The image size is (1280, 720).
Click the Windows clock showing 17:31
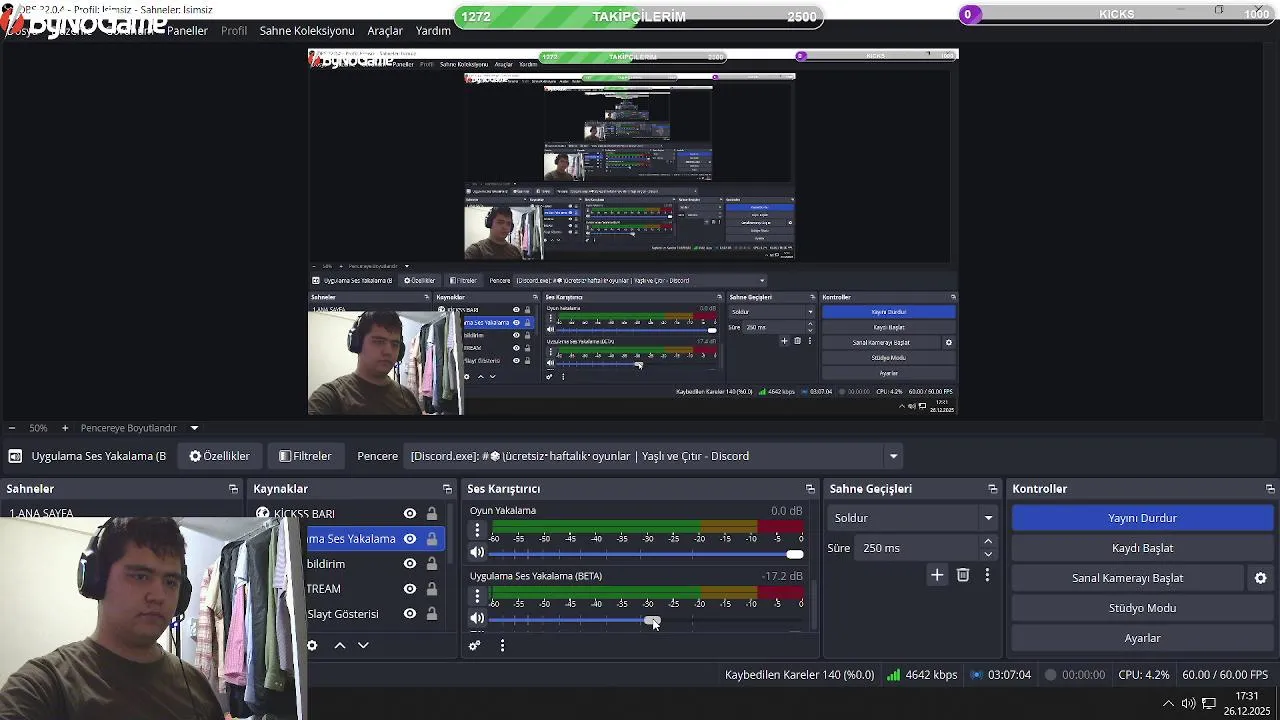[x=1247, y=696]
